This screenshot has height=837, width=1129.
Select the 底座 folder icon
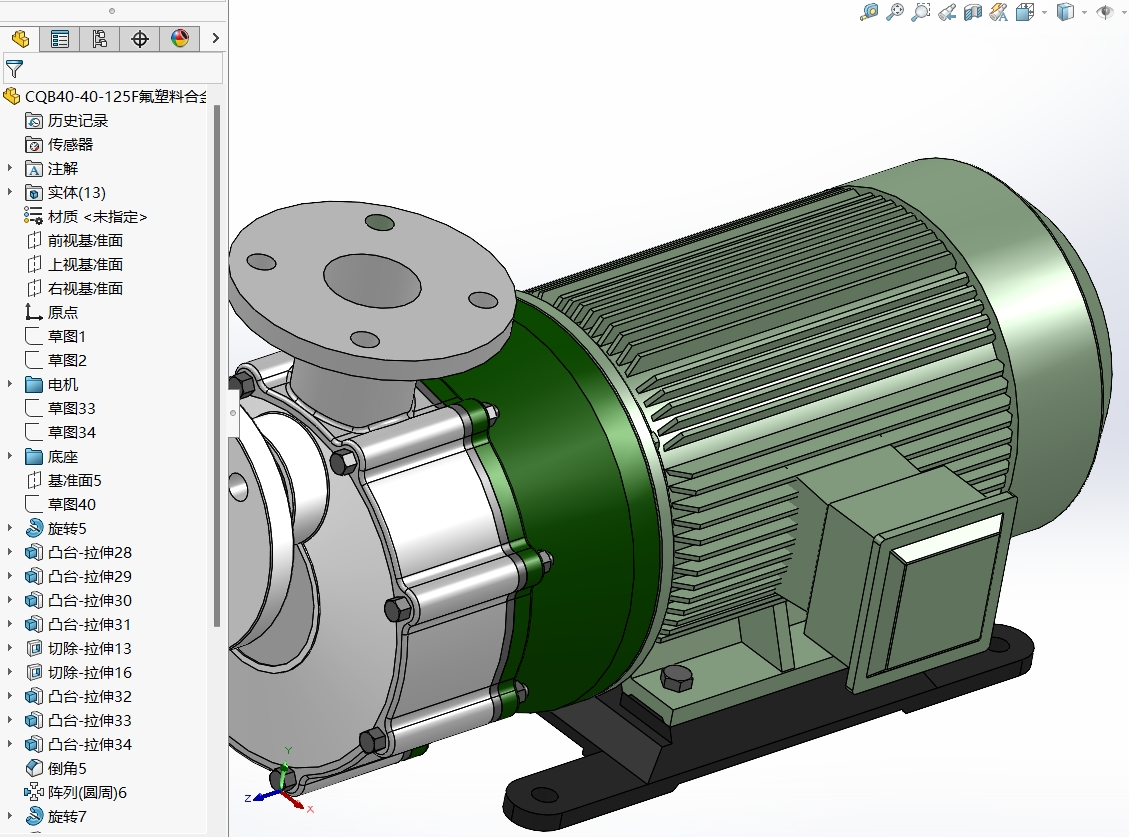(33, 457)
